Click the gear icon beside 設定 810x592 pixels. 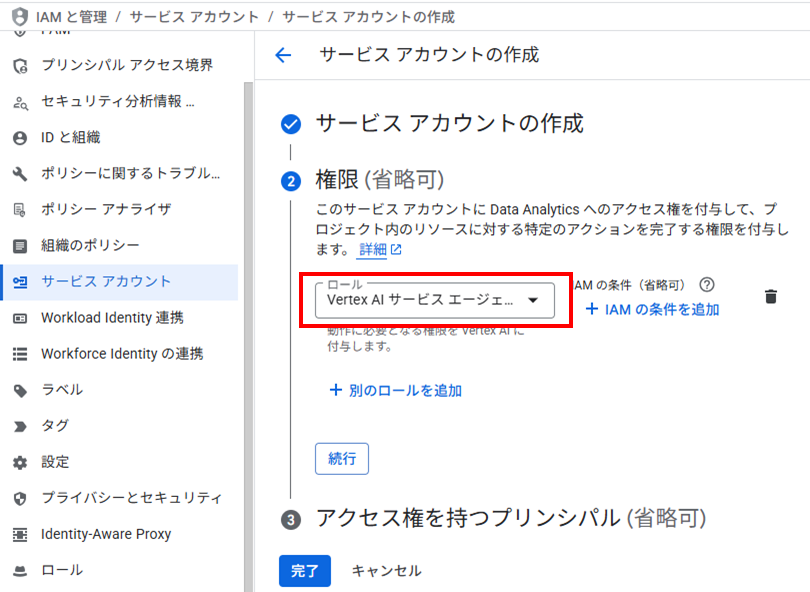click(x=19, y=462)
